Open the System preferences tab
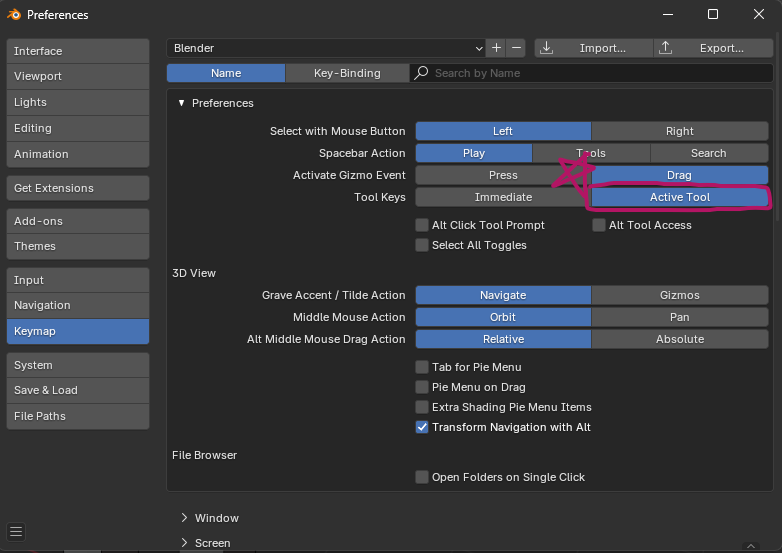The width and height of the screenshot is (782, 553). (78, 365)
